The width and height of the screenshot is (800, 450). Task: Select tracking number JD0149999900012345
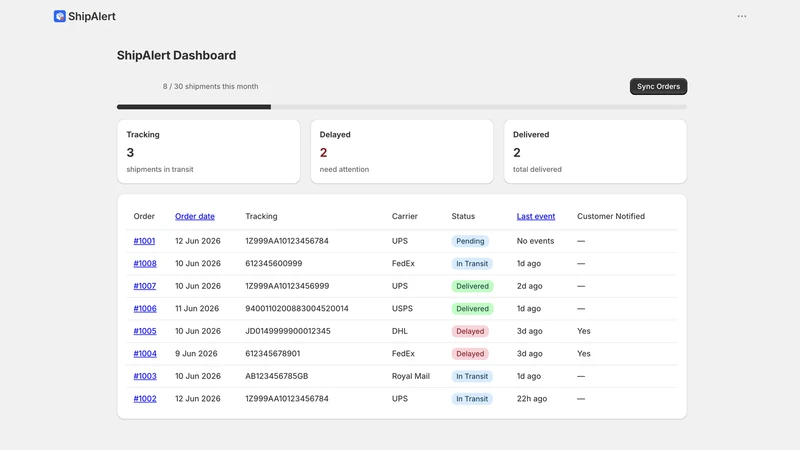[x=288, y=331]
